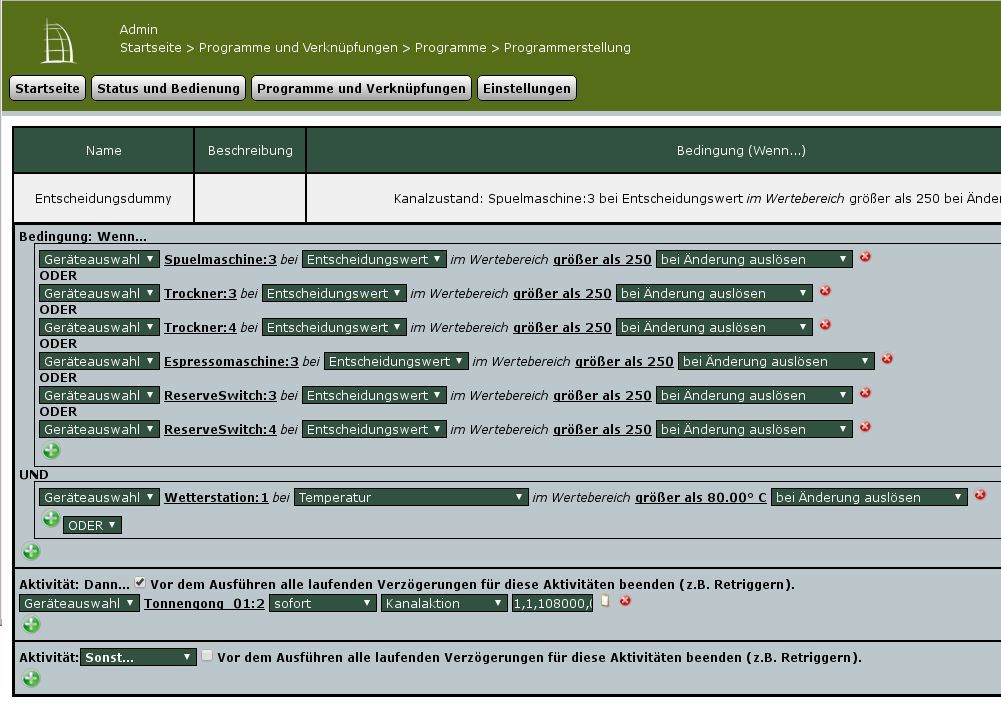Add a condition below ReserveSwitch:4 row
Screen dimensions: 1001x710
[51, 451]
